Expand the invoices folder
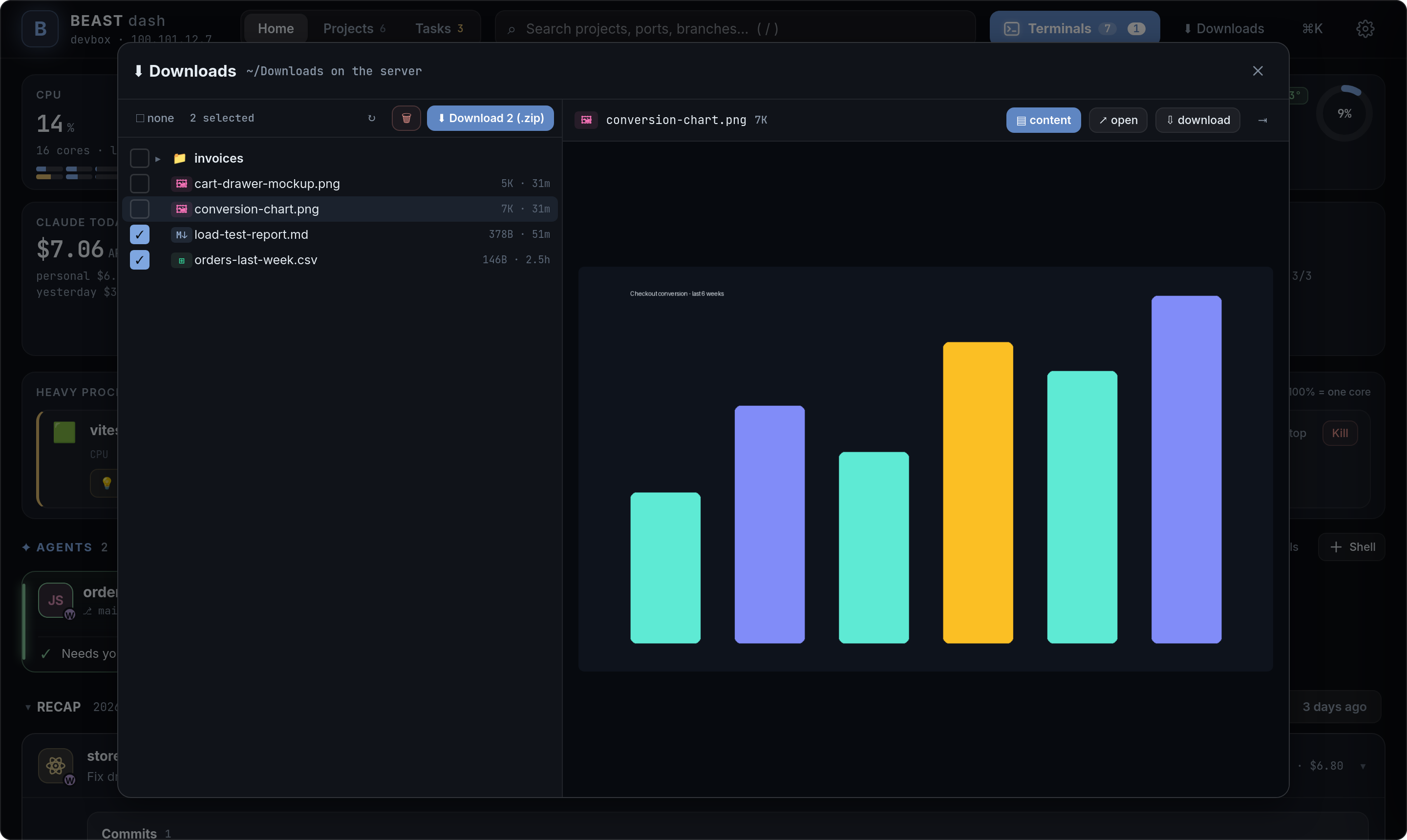1407x840 pixels. coord(158,159)
